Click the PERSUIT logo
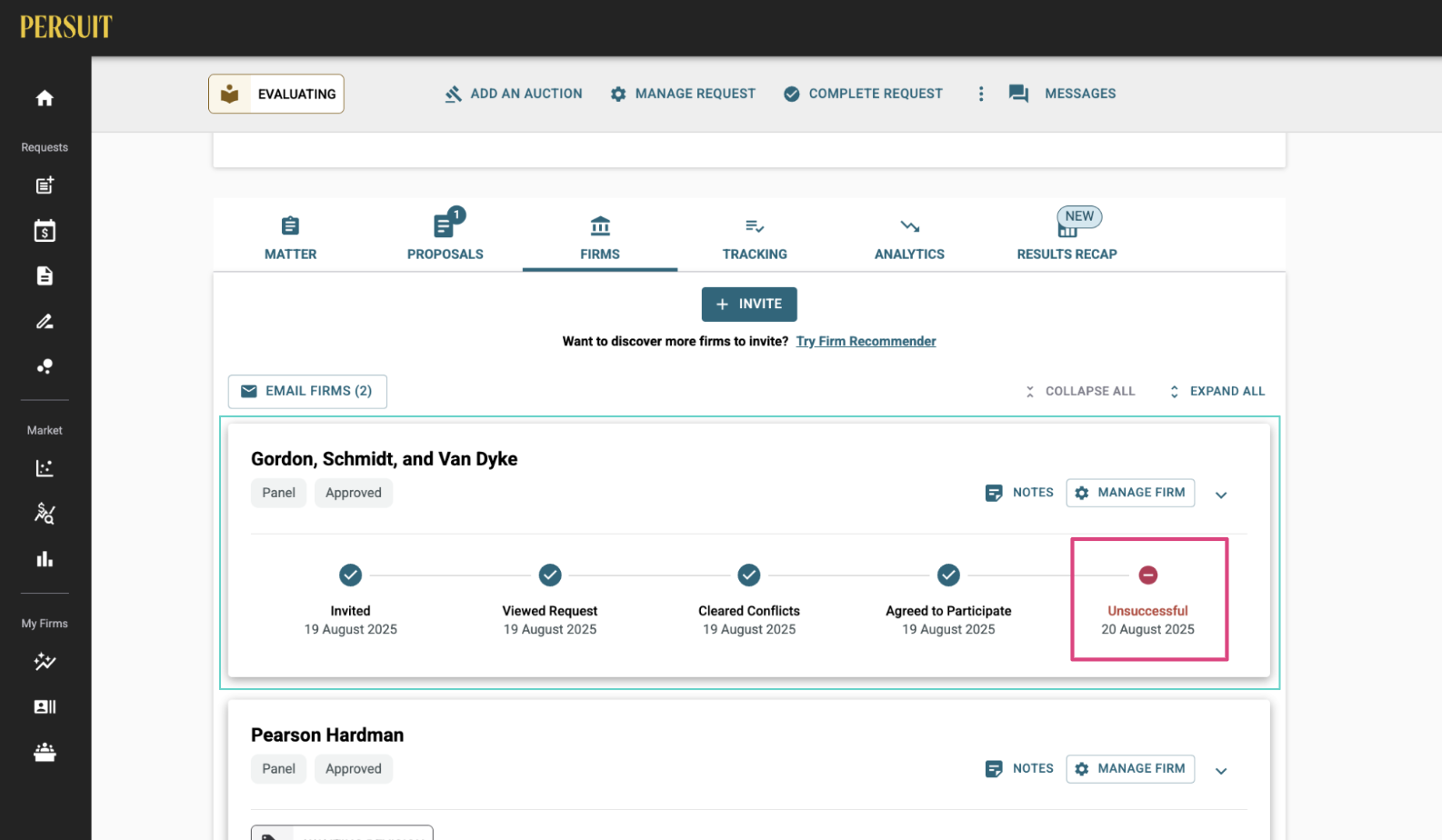 coord(66,27)
